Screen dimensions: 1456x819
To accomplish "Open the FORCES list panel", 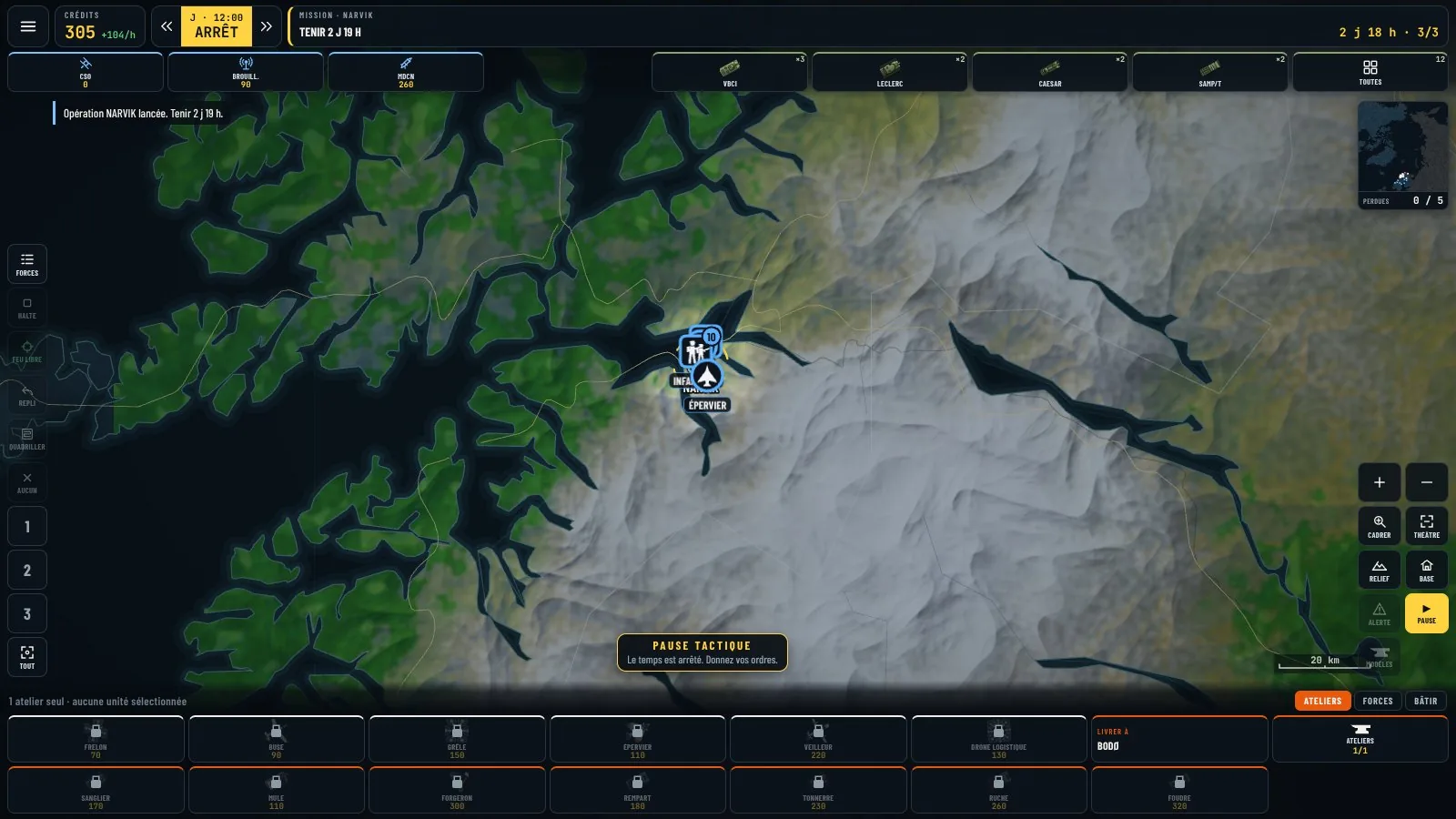I will tap(27, 264).
